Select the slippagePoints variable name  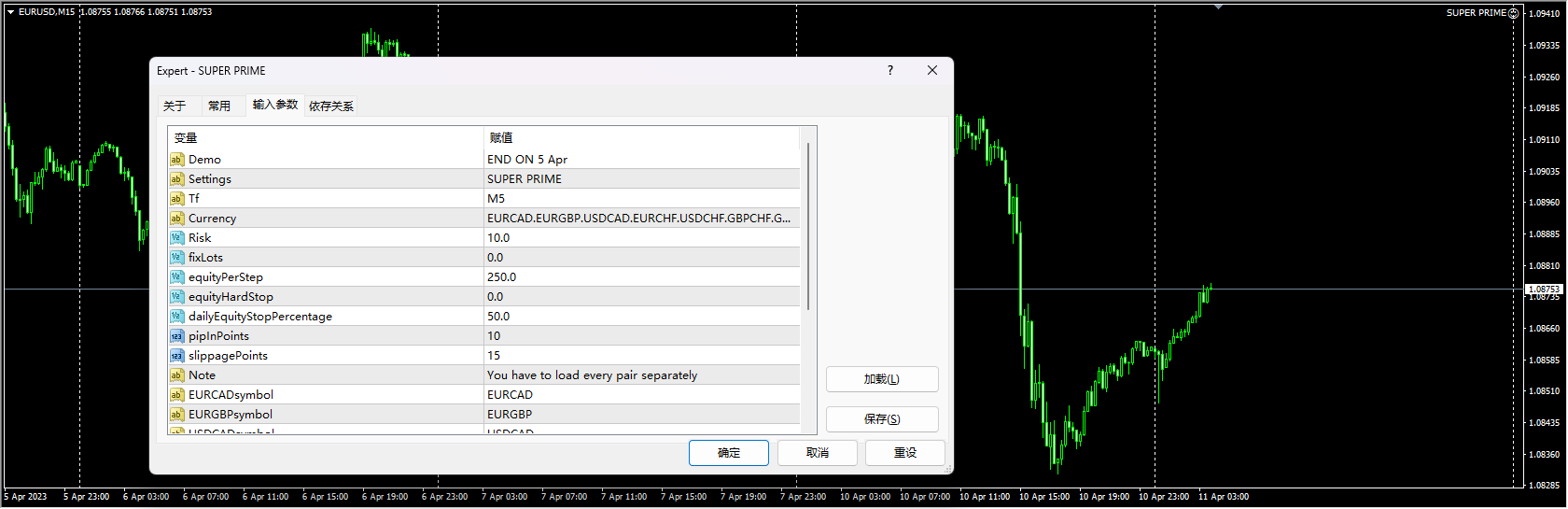(228, 356)
